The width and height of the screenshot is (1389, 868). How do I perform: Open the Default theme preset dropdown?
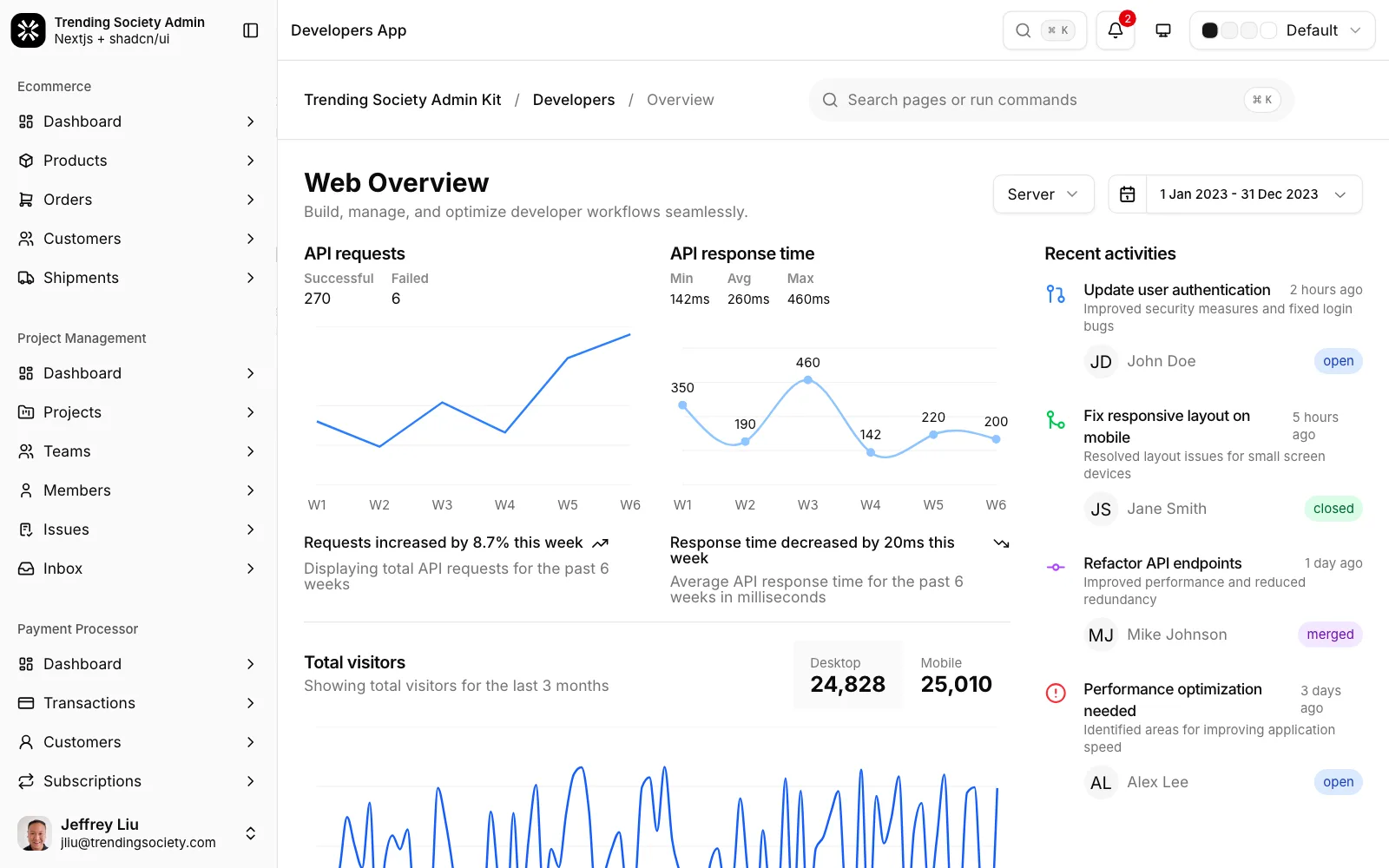pos(1282,30)
